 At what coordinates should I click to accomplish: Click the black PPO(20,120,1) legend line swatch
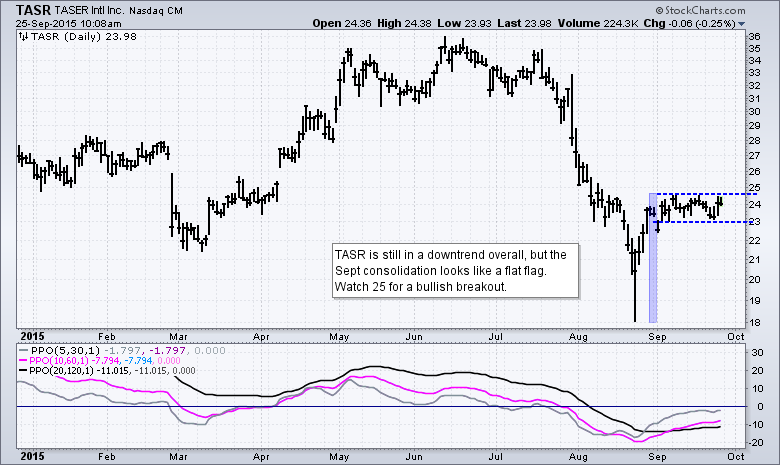click(x=23, y=371)
